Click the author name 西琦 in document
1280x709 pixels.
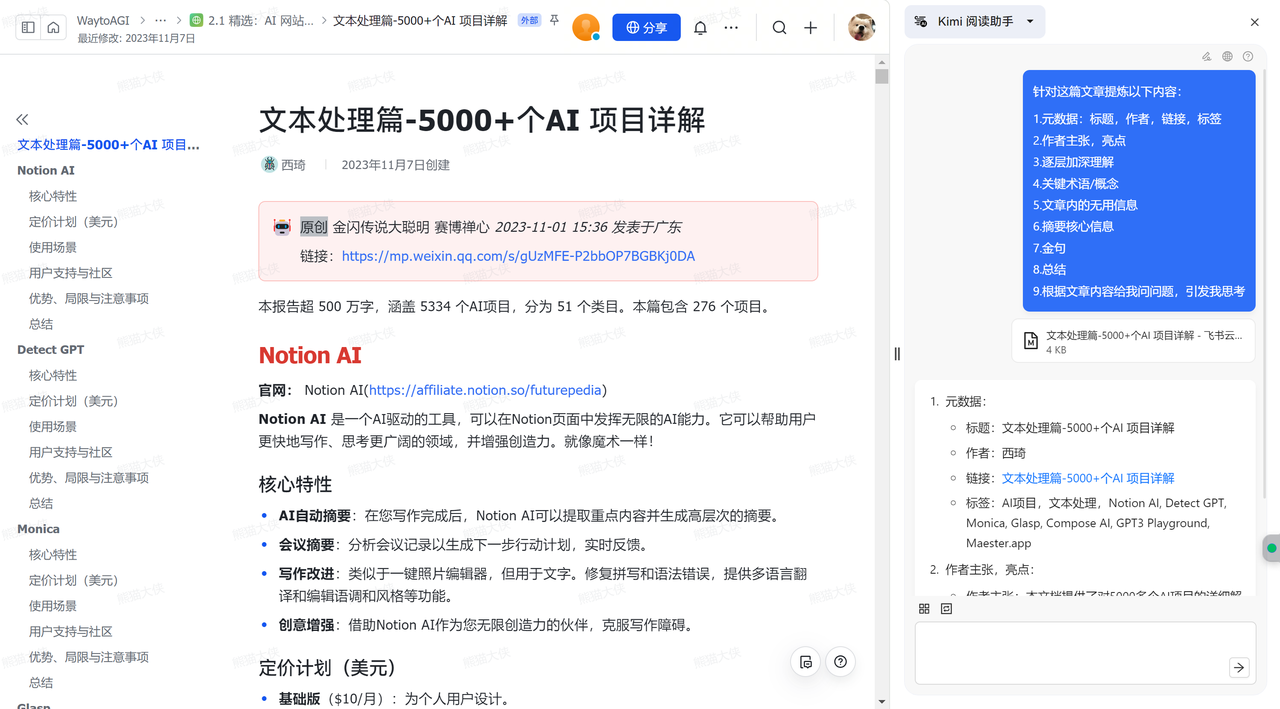point(293,165)
